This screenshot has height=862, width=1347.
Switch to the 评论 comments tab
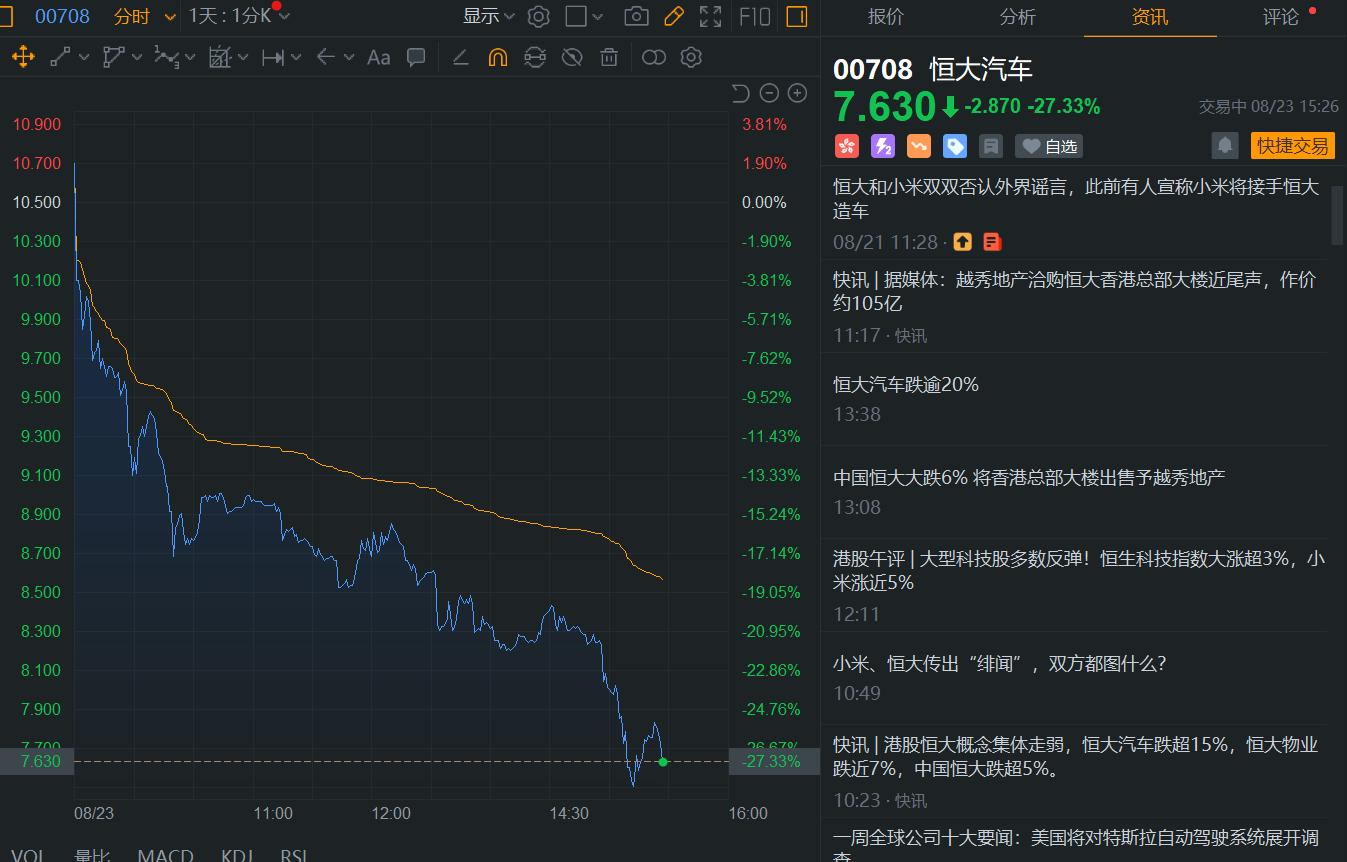(x=1281, y=17)
